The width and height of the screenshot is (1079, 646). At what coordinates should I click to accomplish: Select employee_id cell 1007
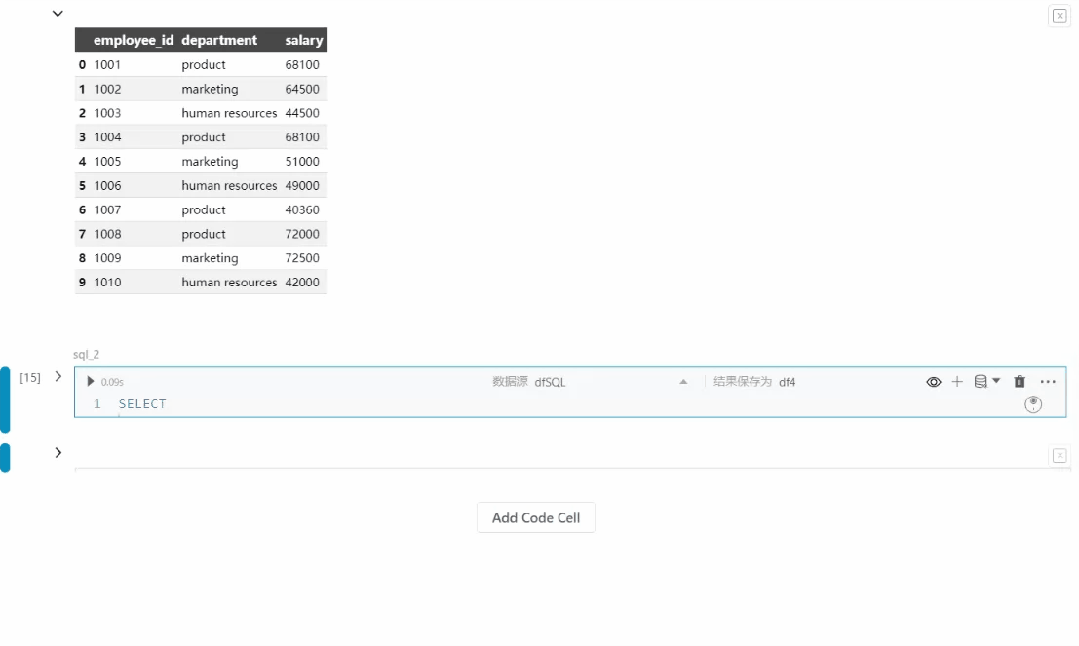click(x=107, y=210)
